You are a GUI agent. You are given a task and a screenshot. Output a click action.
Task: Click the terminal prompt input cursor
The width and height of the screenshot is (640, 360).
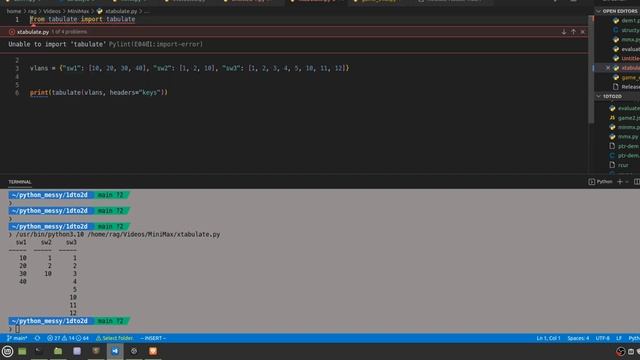pos(17,329)
